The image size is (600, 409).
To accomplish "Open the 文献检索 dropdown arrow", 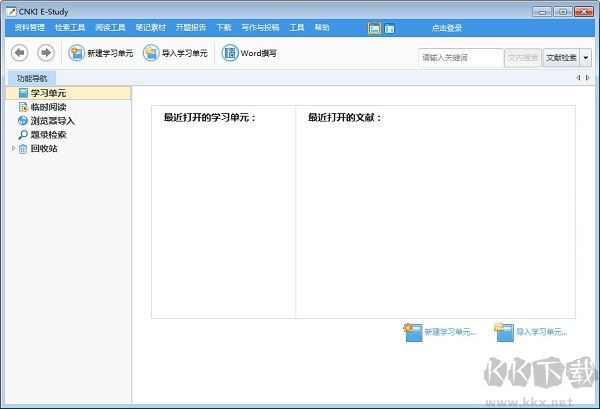I will [585, 58].
